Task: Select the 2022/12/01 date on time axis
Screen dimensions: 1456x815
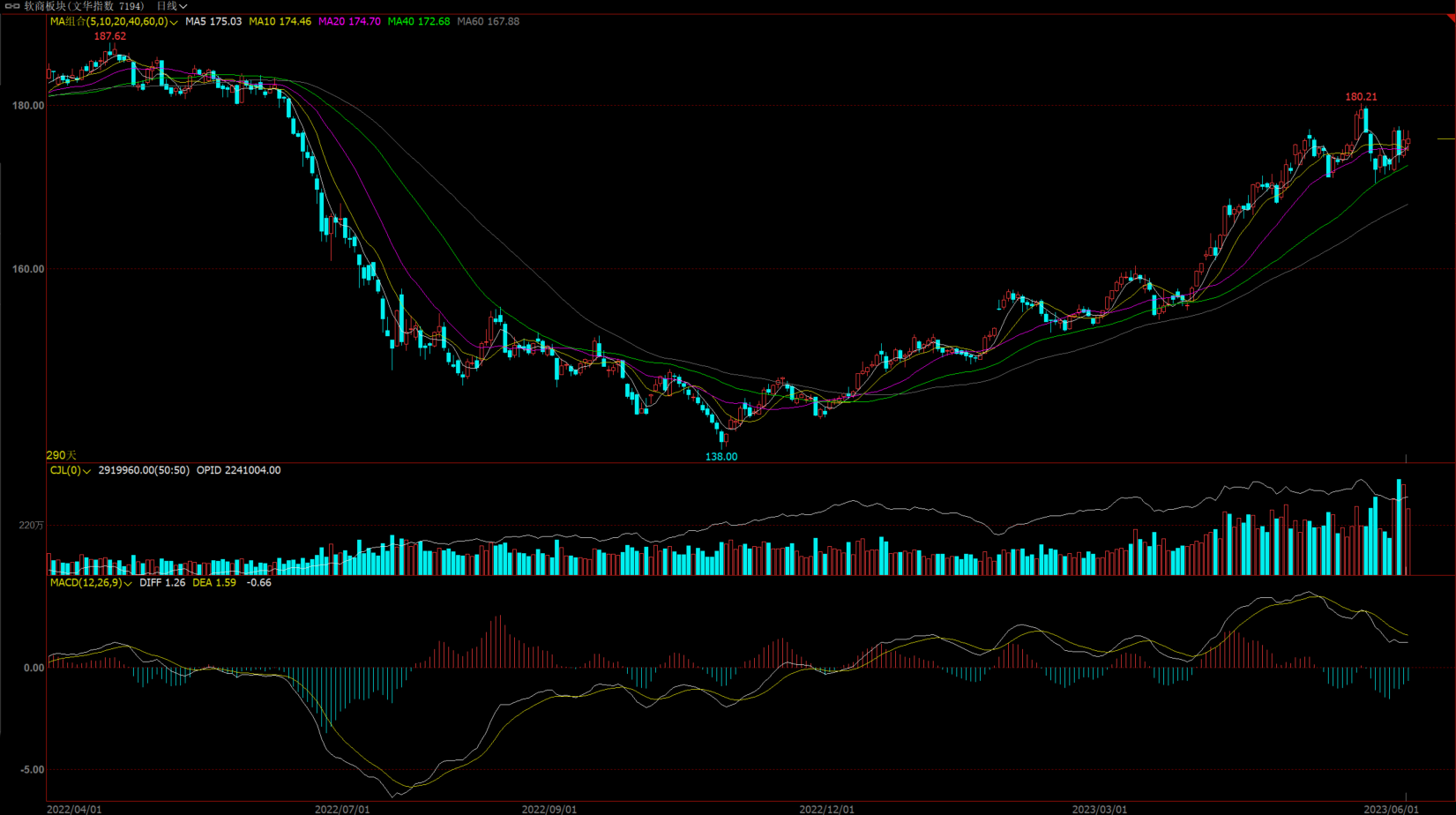Action: pos(826,809)
